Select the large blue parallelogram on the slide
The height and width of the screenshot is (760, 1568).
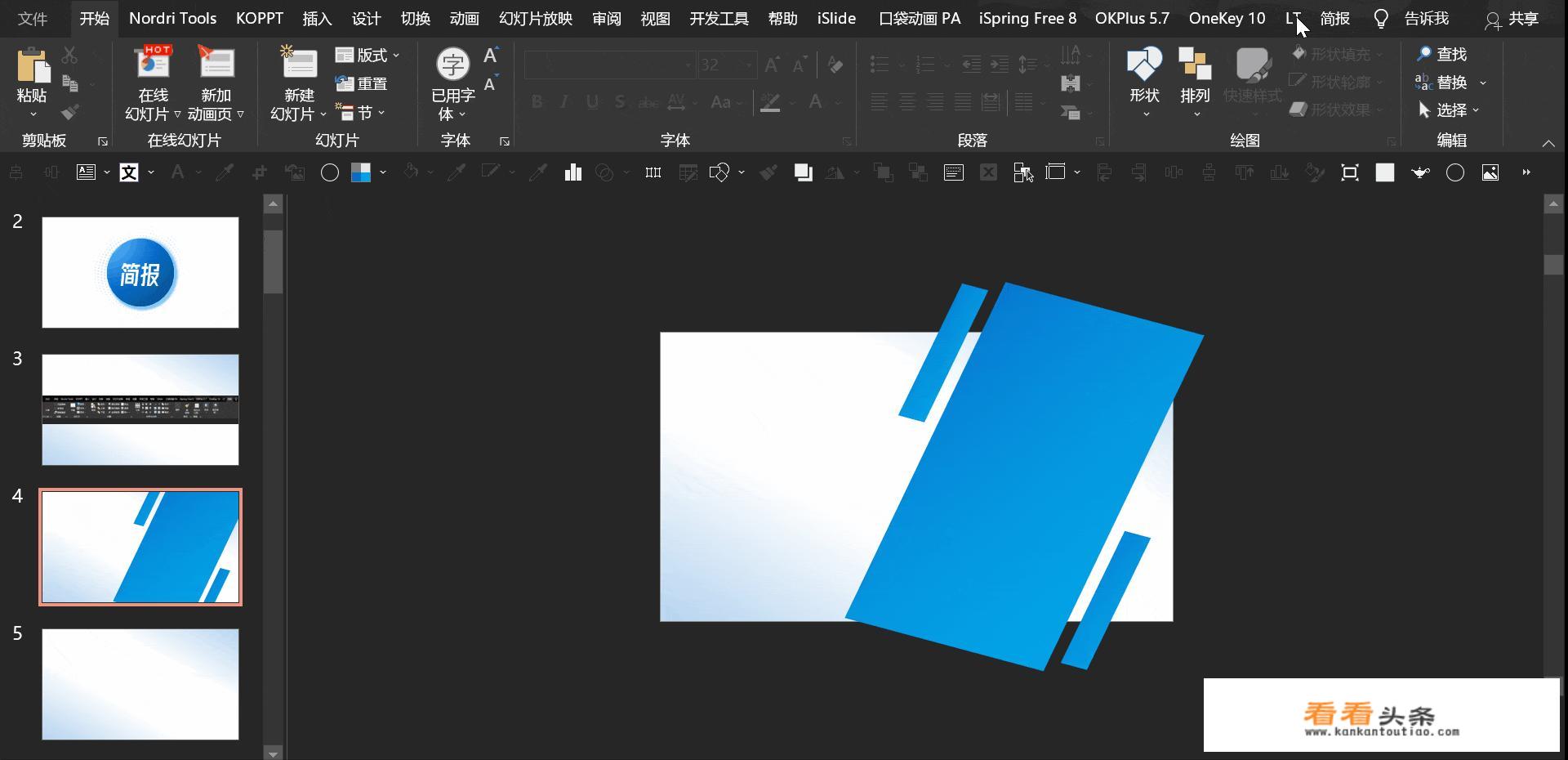[x=1025, y=476]
